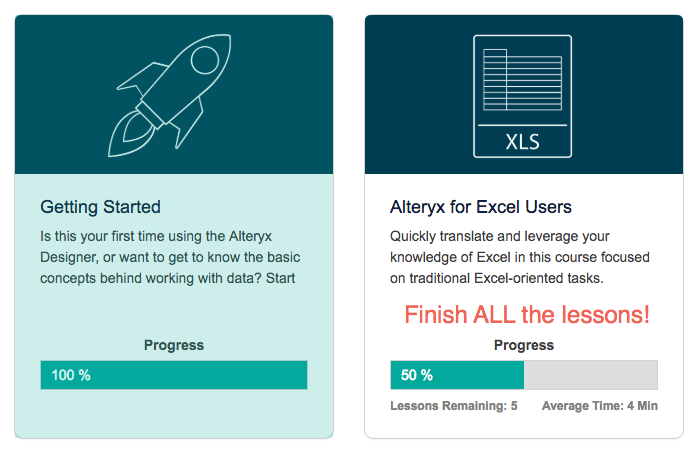Click the Getting Started 100% progress bar
This screenshot has width=697, height=450.
click(x=173, y=375)
